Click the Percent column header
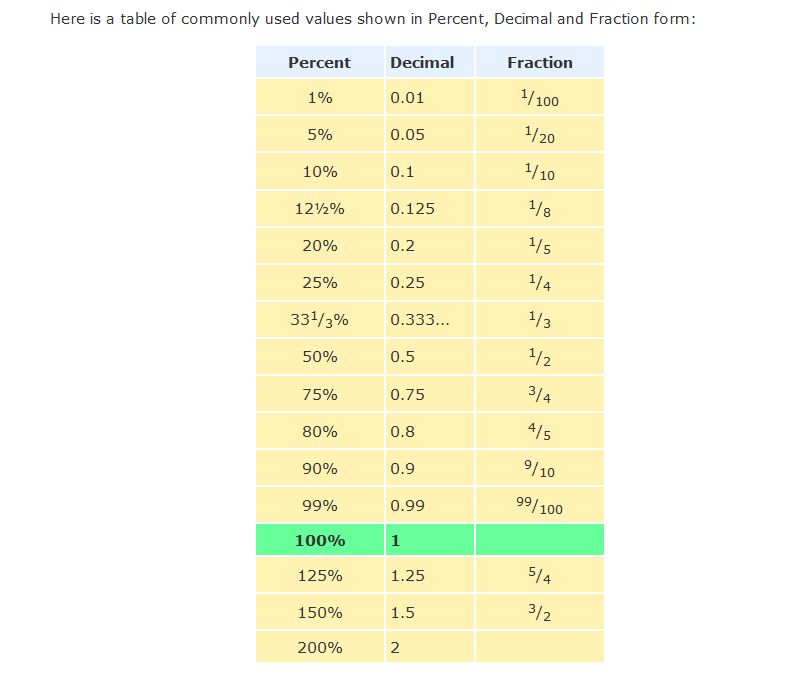 pyautogui.click(x=319, y=62)
